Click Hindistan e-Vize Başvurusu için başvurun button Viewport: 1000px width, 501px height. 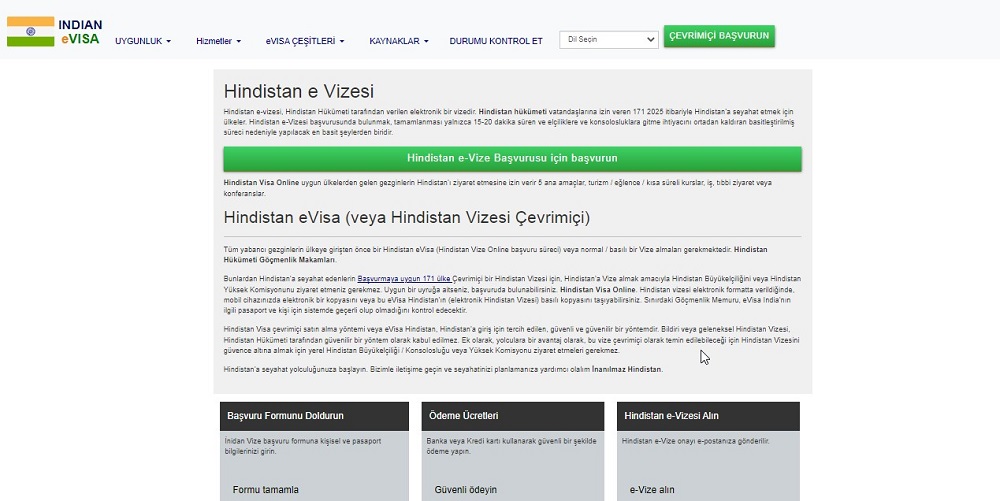click(512, 159)
